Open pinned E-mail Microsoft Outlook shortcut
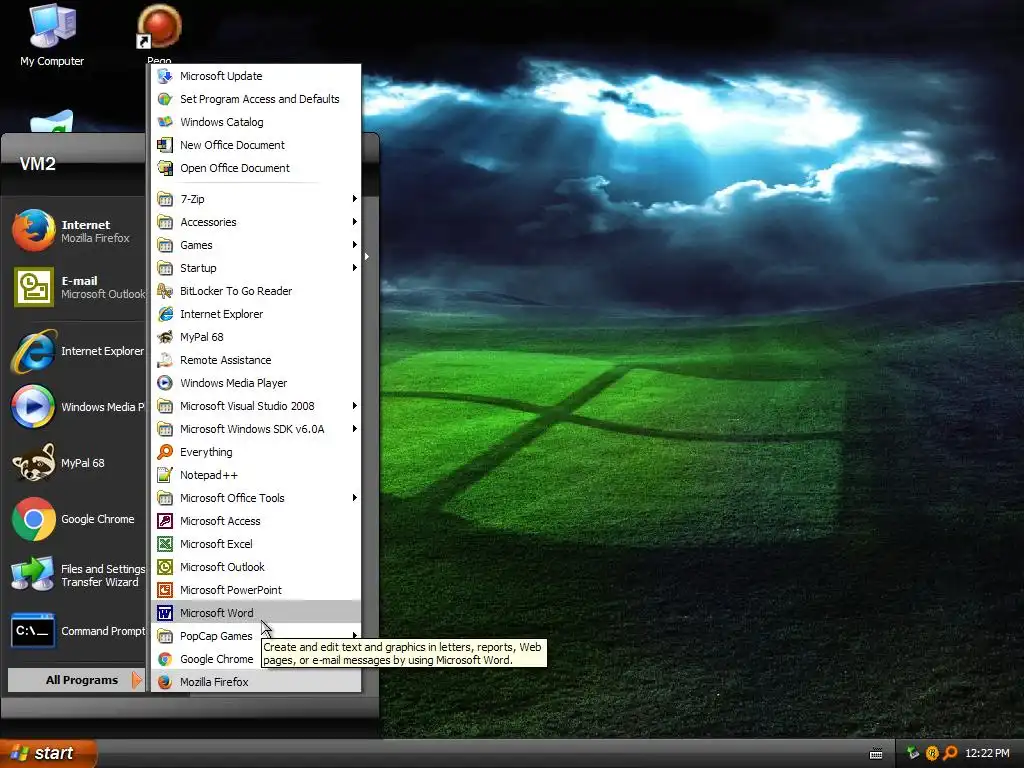Image resolution: width=1024 pixels, height=768 pixels. pyautogui.click(x=77, y=287)
